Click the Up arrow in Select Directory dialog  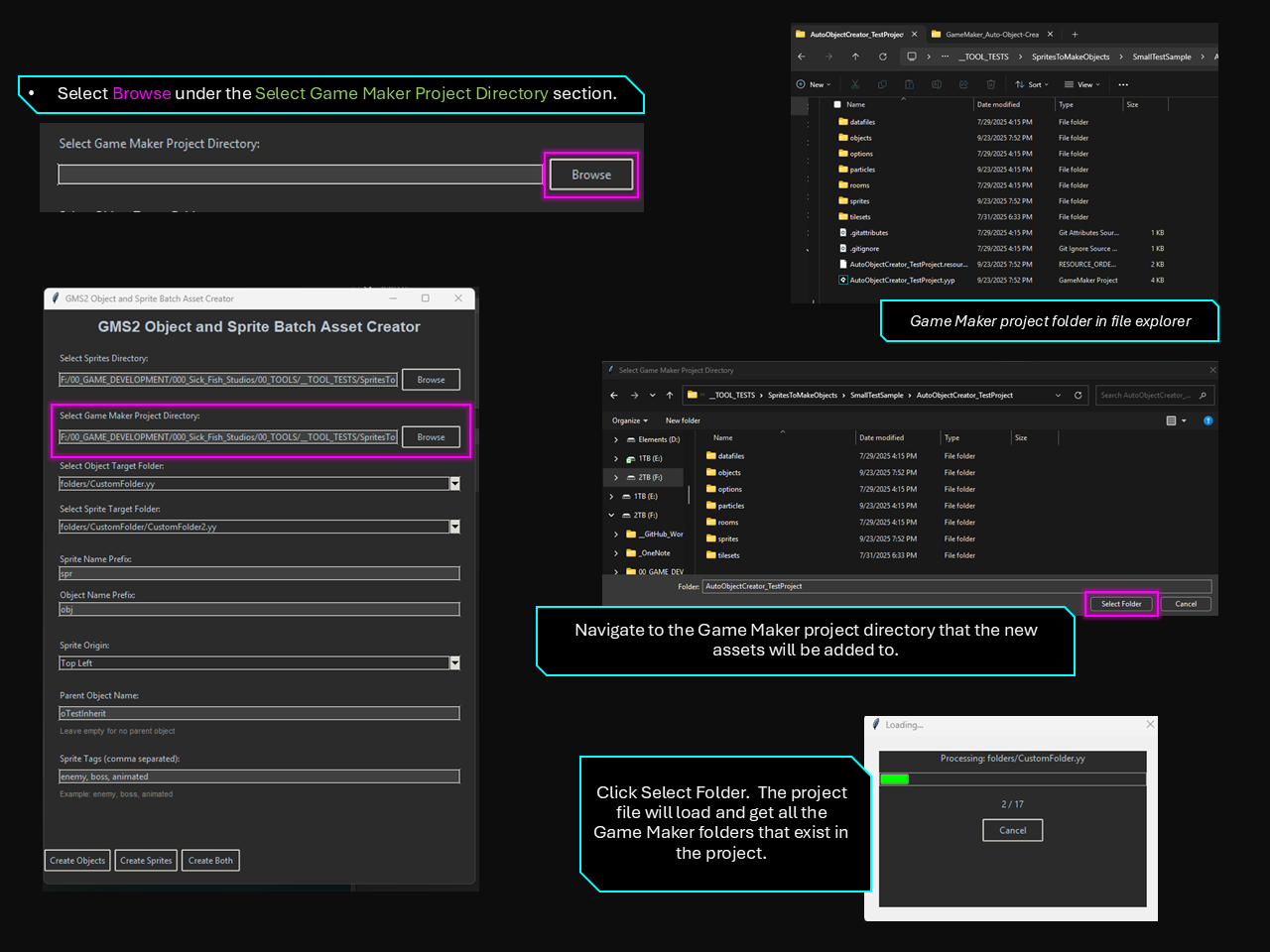tap(670, 395)
